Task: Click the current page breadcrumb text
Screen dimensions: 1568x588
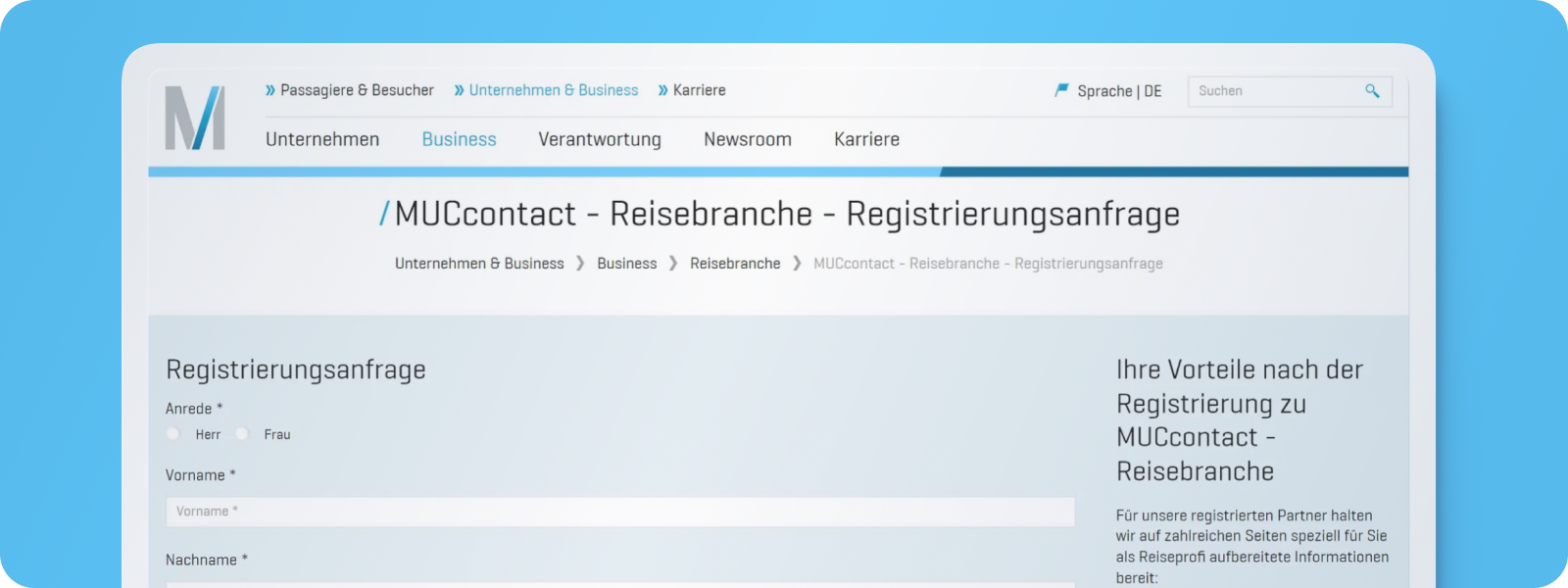Action: coord(988,264)
